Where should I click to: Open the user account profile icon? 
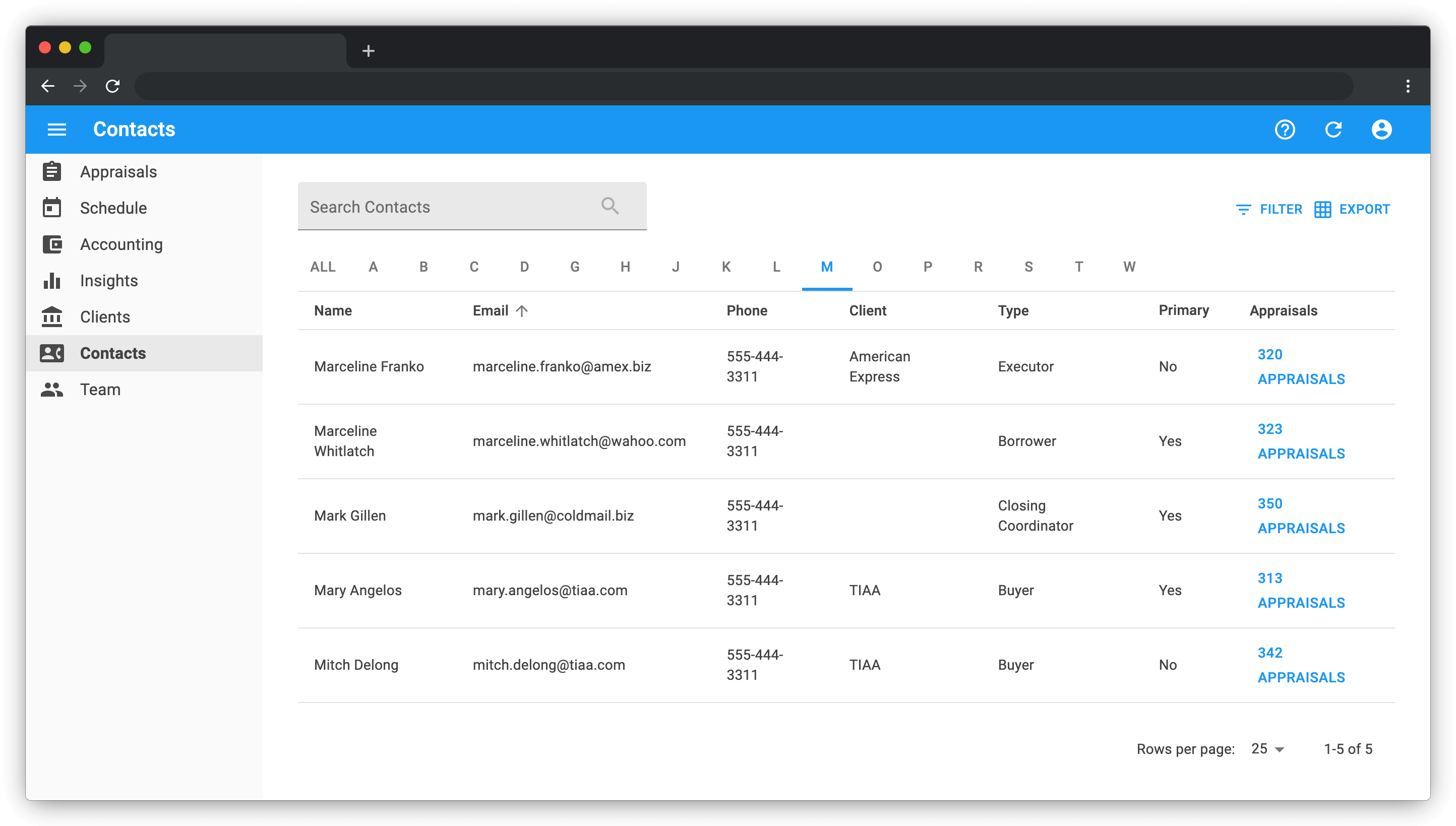[1382, 130]
